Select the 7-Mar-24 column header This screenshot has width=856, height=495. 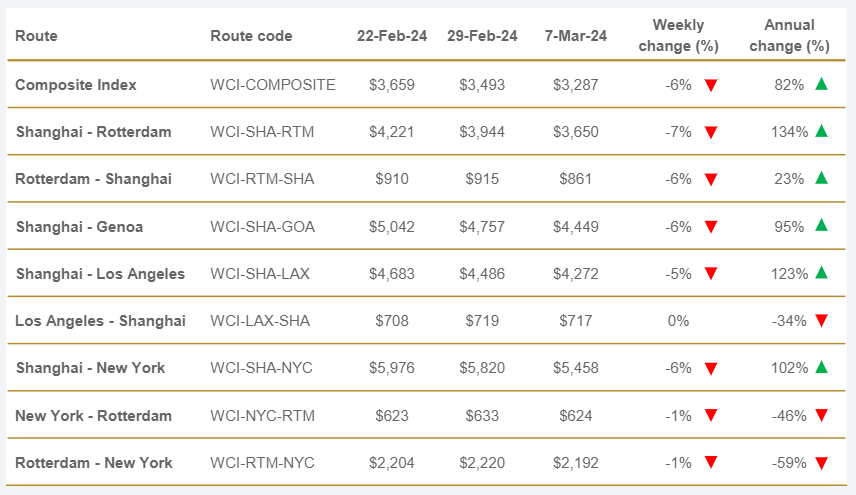(576, 36)
